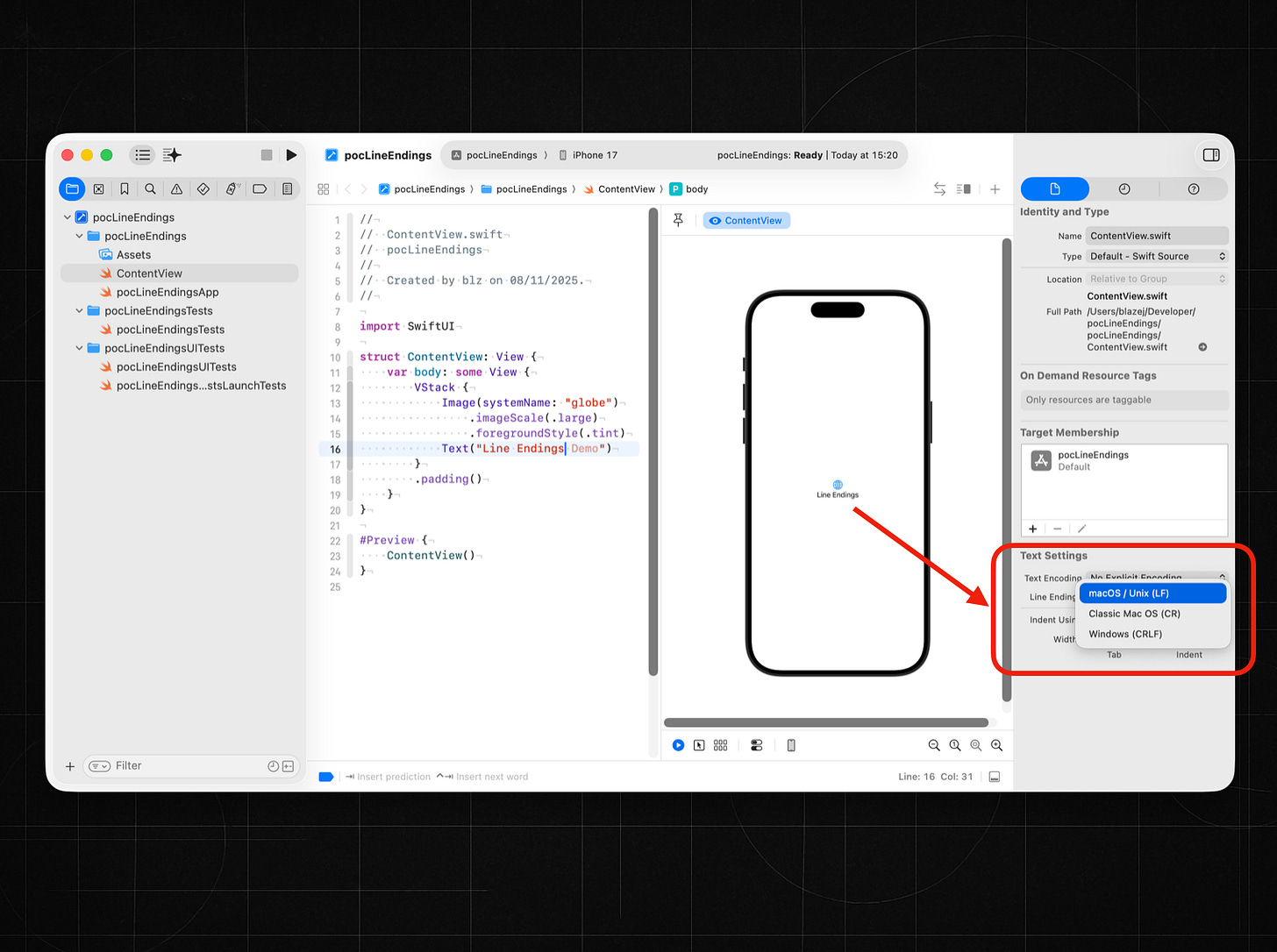Collapse the pocLineEndingsTests folder
This screenshot has width=1277, height=952.
(80, 310)
